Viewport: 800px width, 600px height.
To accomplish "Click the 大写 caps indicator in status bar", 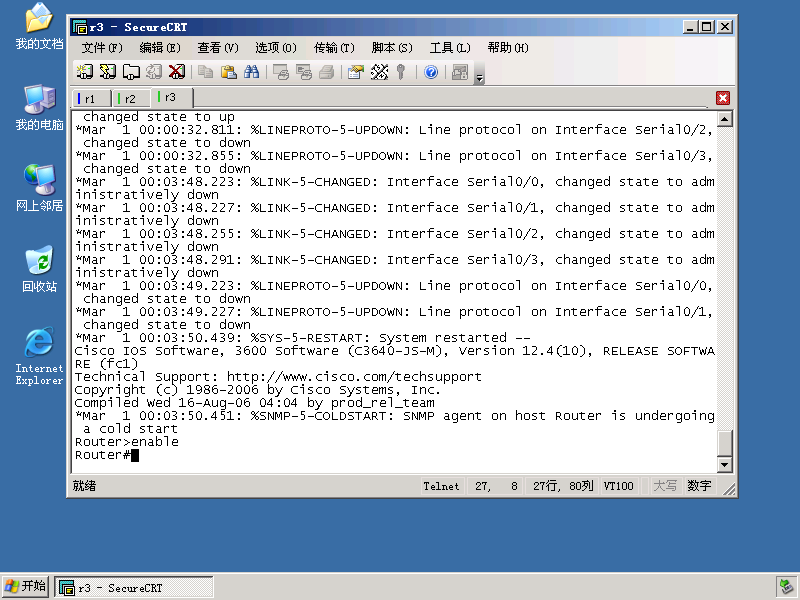I will pyautogui.click(x=665, y=486).
